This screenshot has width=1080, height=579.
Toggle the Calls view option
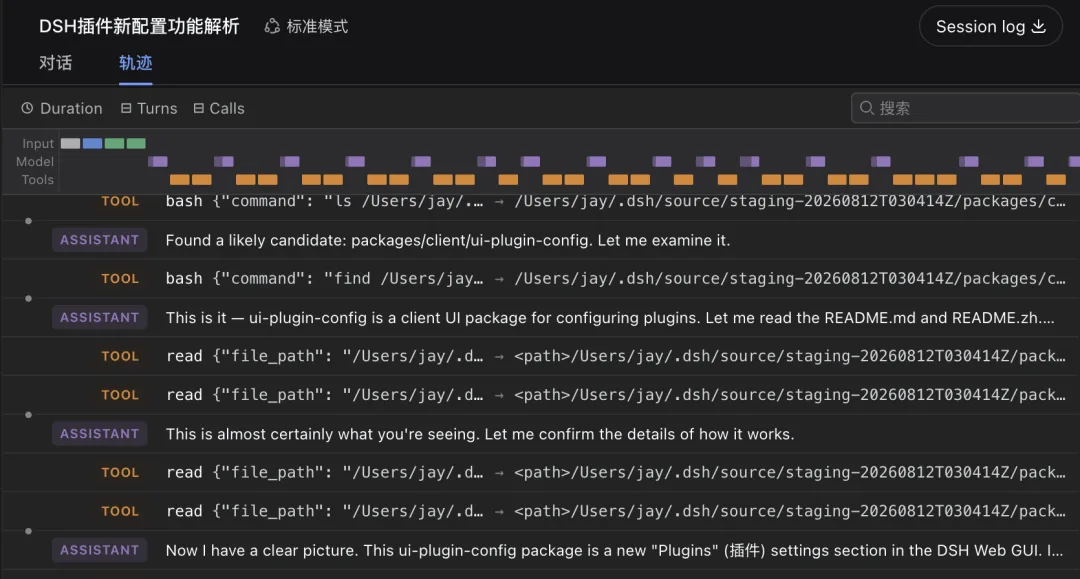click(219, 108)
